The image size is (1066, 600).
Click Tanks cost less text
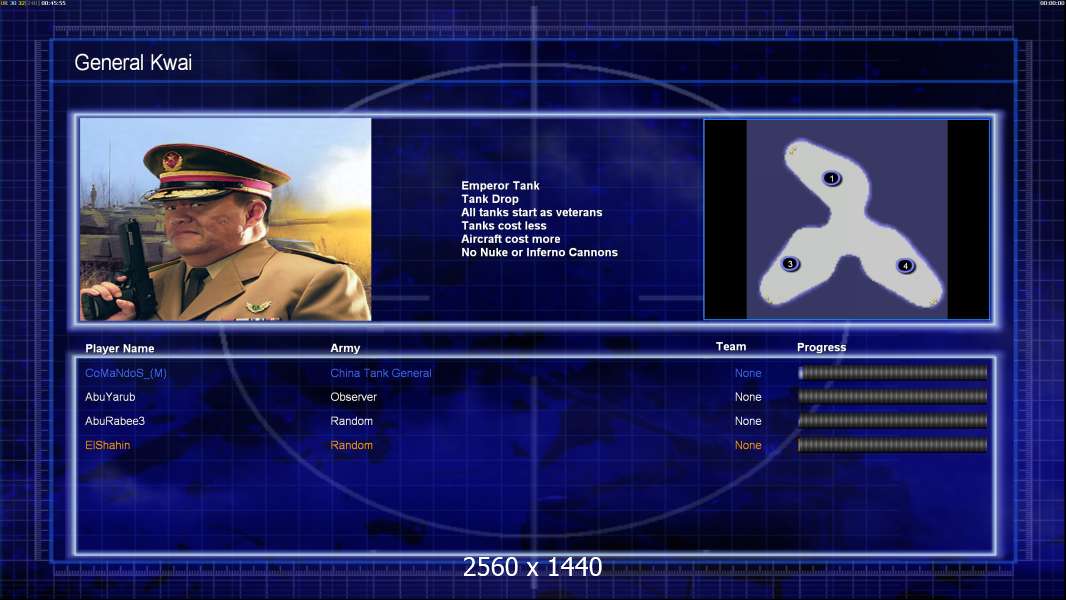(x=504, y=226)
